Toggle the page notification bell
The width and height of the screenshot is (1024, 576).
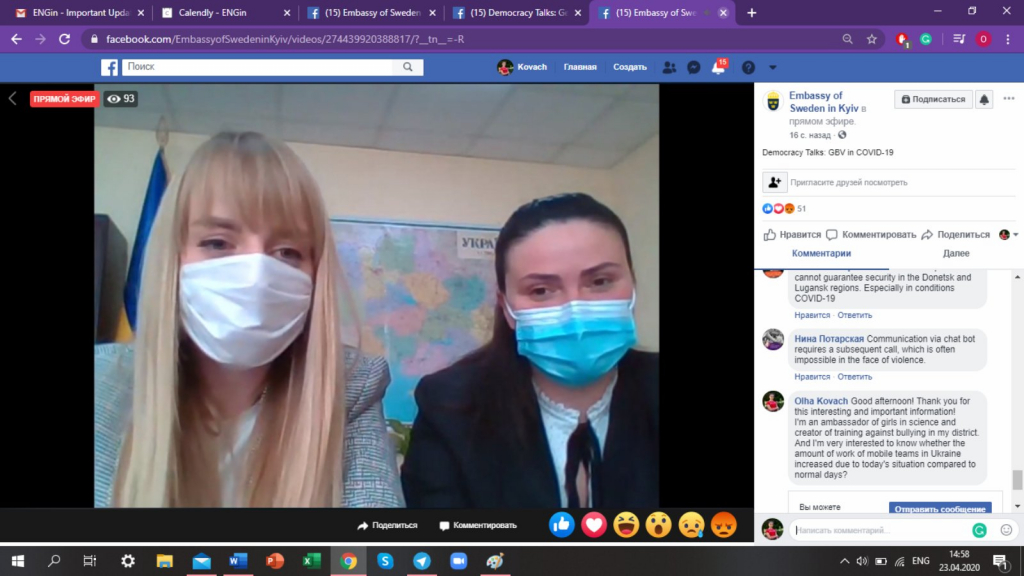984,99
